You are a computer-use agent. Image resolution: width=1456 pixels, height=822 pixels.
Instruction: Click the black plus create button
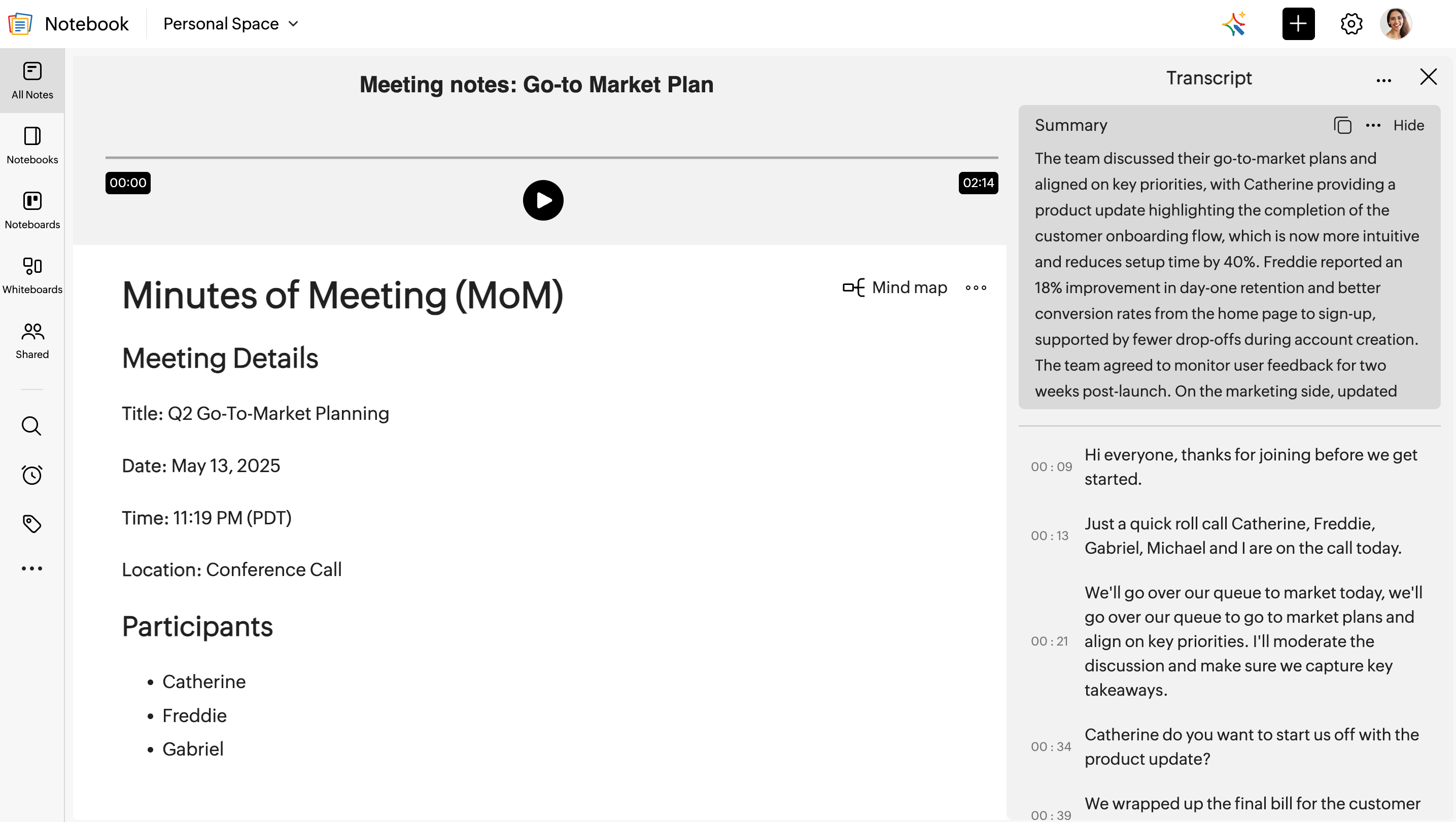pos(1298,24)
